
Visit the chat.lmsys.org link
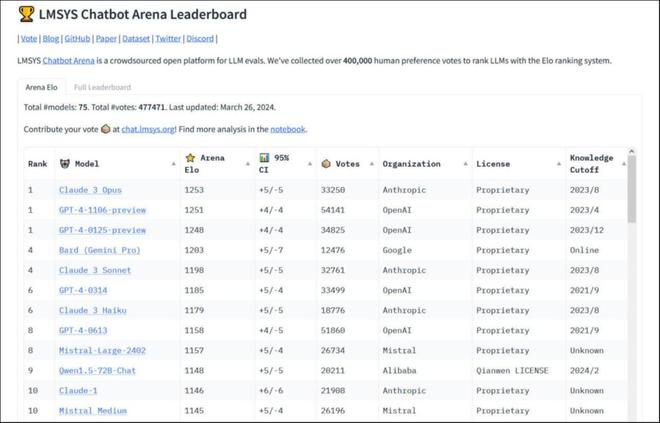(148, 129)
